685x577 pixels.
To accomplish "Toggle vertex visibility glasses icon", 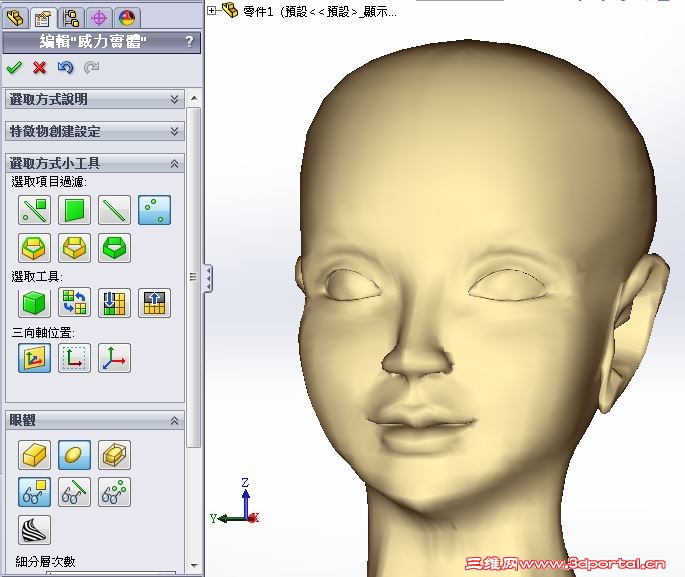I will click(114, 492).
